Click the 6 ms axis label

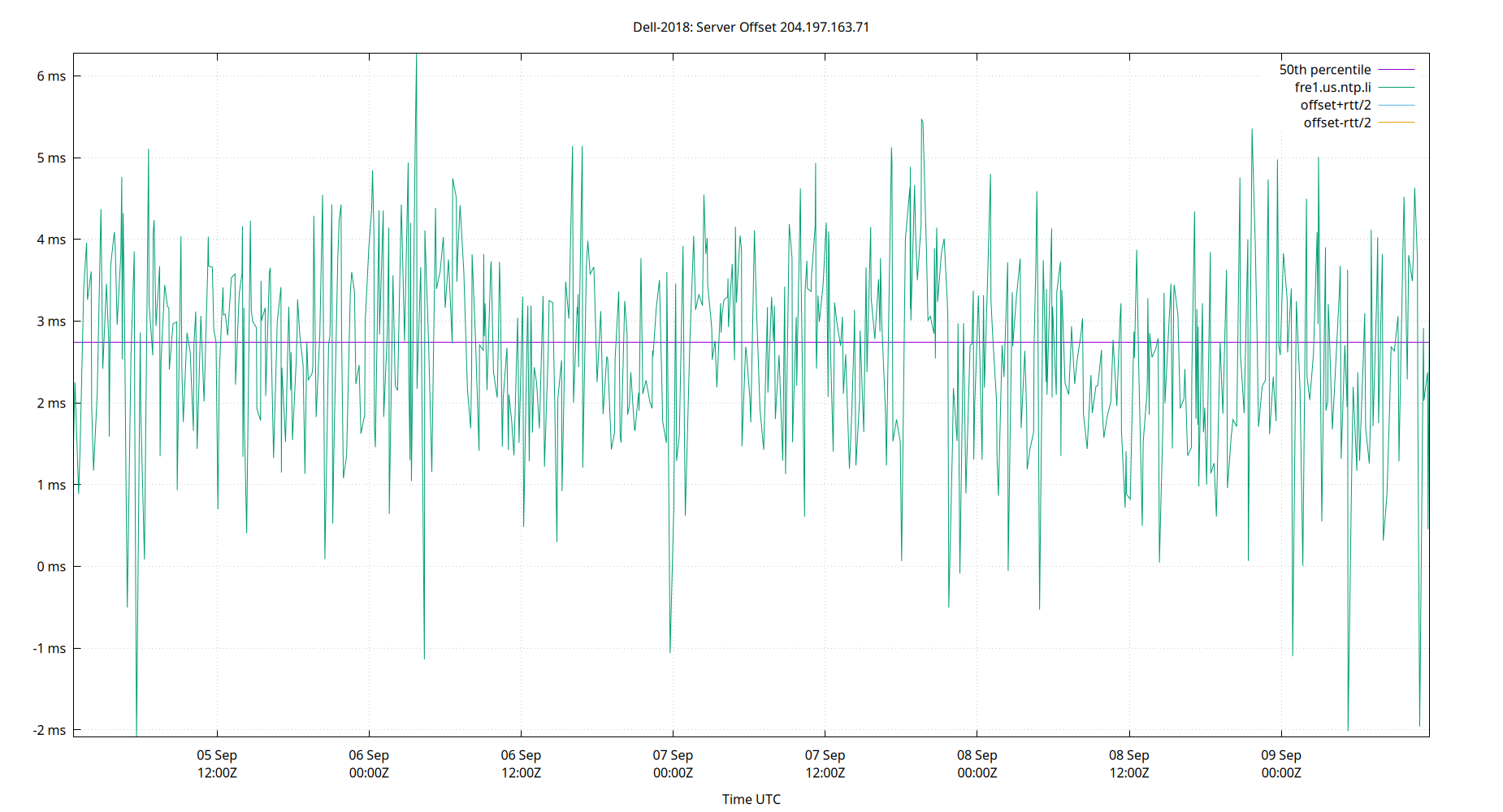click(50, 77)
